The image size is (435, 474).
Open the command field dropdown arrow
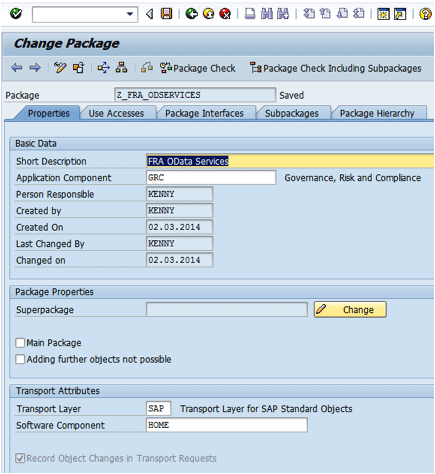130,14
